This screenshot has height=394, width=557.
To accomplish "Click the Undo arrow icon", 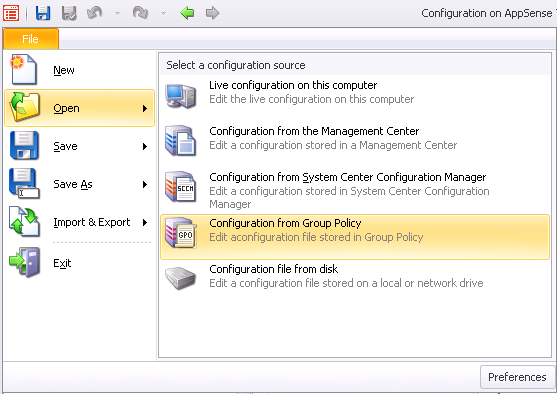I will tap(94, 13).
